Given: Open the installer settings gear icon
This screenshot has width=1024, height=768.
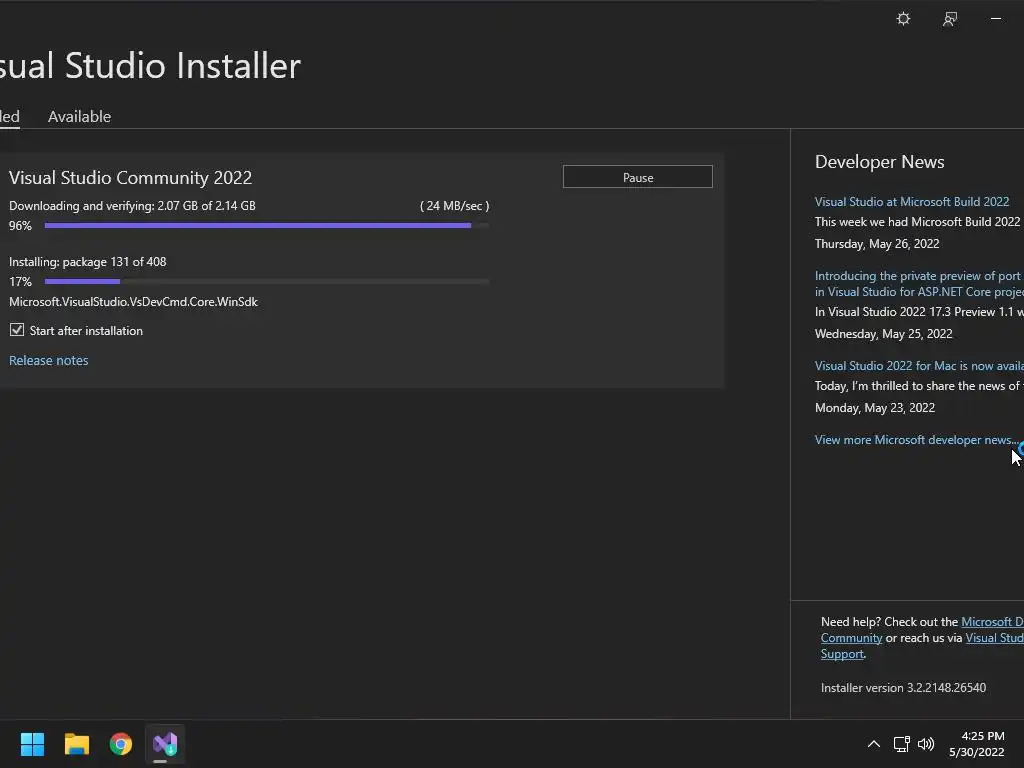Looking at the screenshot, I should [903, 19].
